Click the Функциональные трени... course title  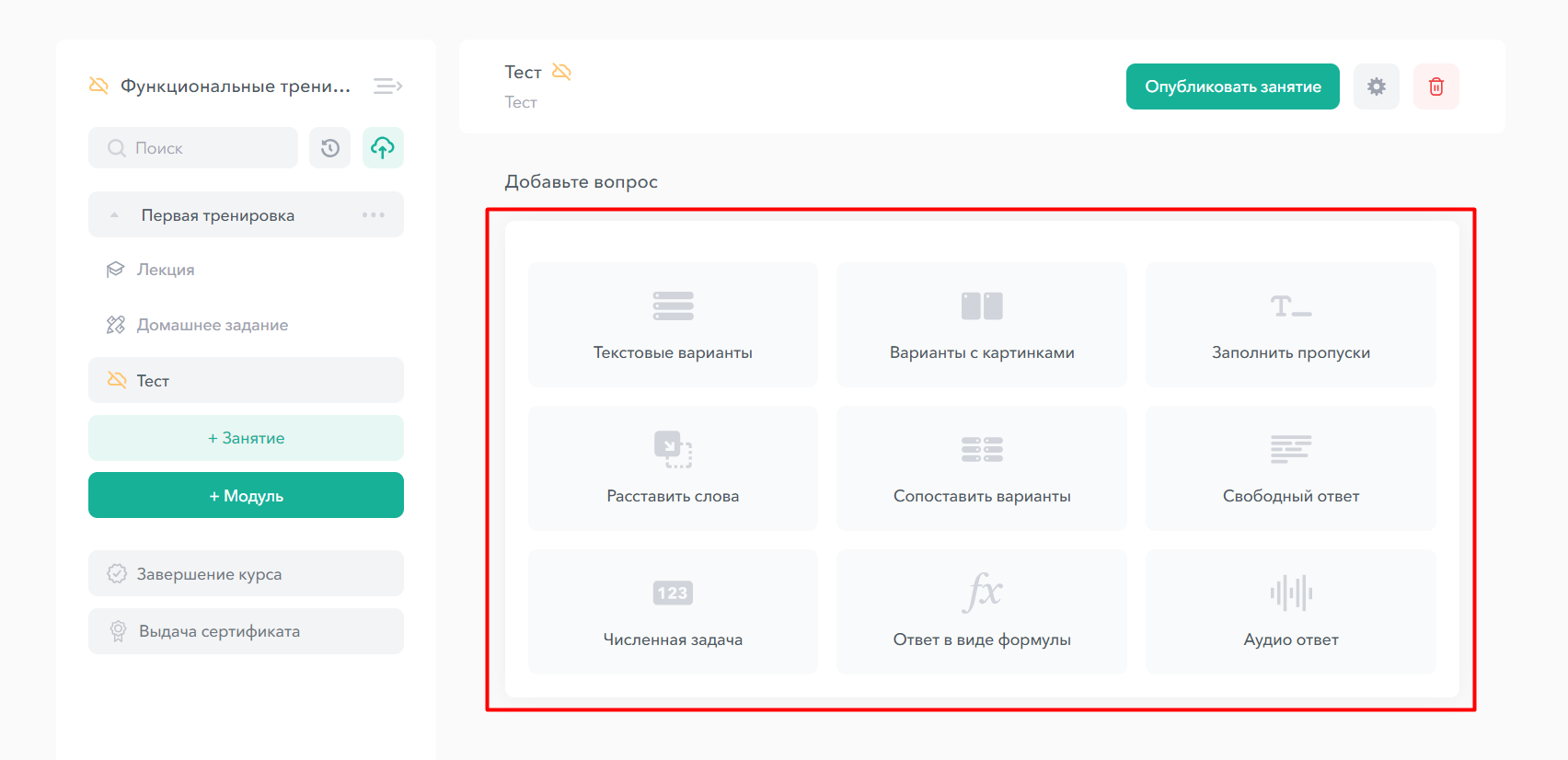[x=236, y=86]
